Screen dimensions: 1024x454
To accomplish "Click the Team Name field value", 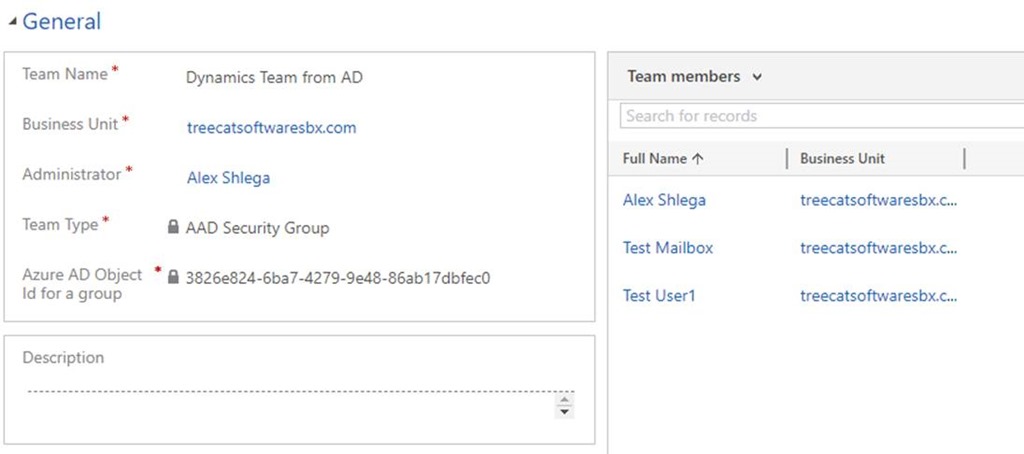I will [274, 78].
